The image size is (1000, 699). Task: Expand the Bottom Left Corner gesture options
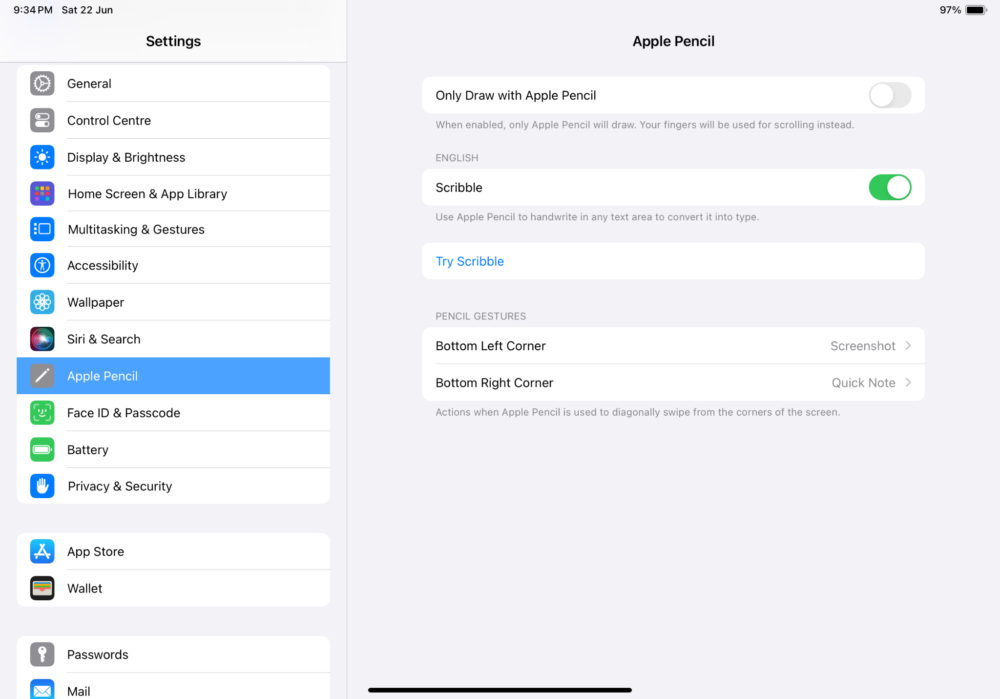coord(673,345)
